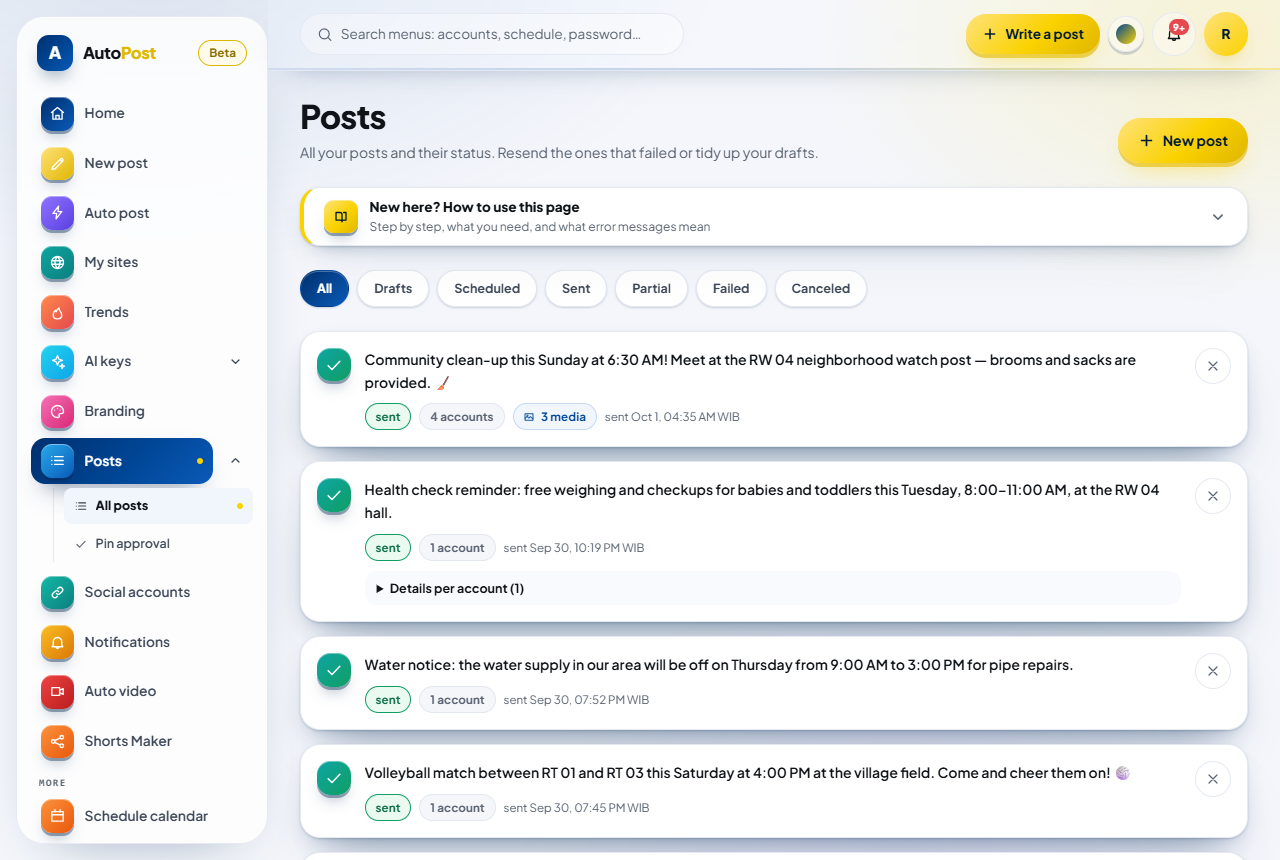
Task: Toggle the check on Volleyball match post
Action: coord(334,778)
